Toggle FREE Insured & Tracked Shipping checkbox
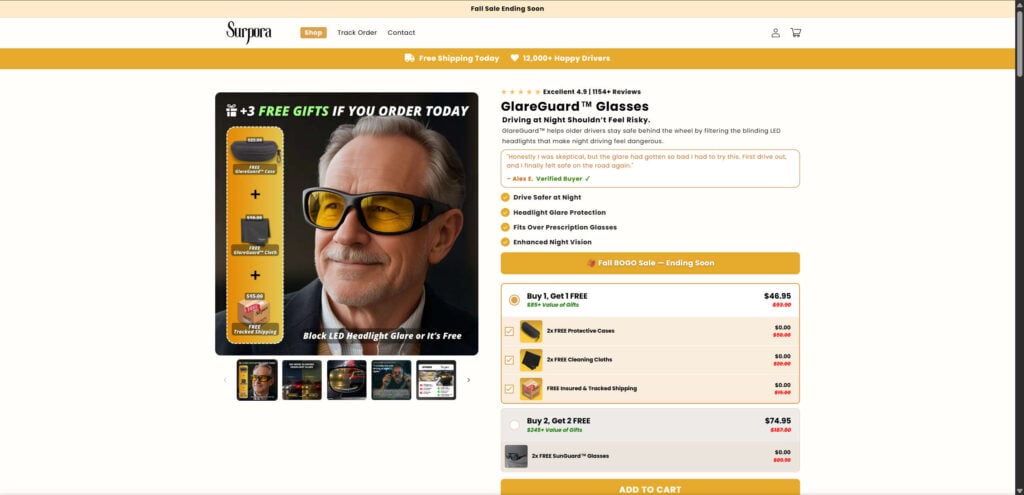The height and width of the screenshot is (495, 1024). 509,389
